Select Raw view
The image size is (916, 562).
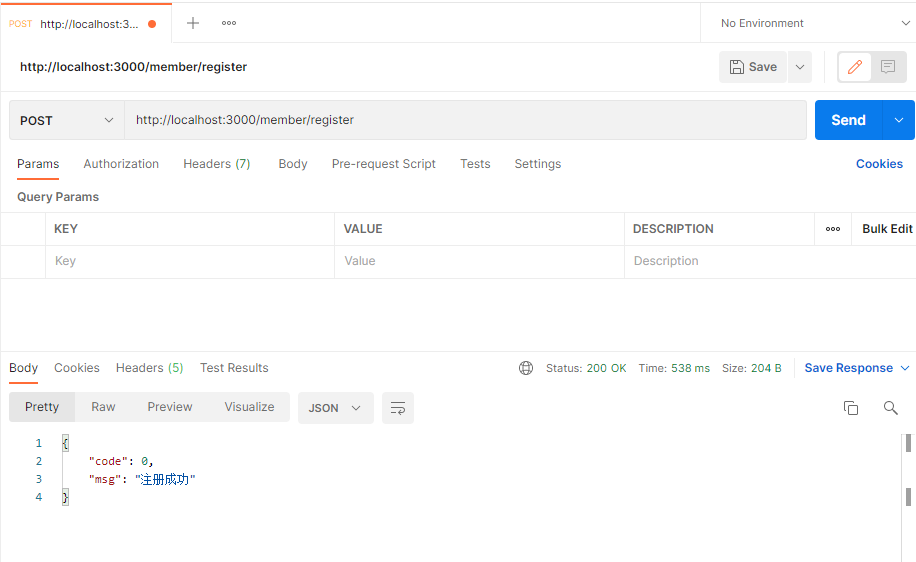(103, 407)
